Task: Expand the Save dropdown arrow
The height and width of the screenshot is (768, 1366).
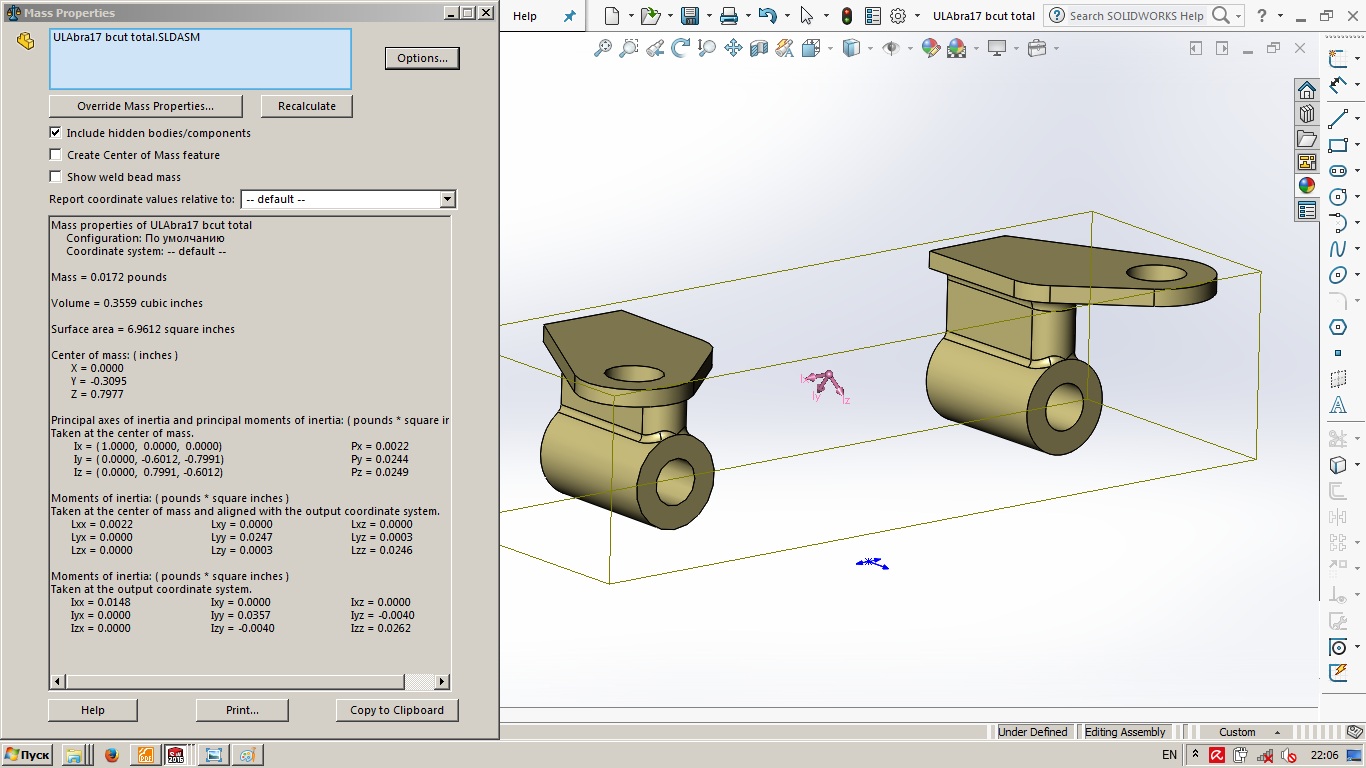Action: 708,17
